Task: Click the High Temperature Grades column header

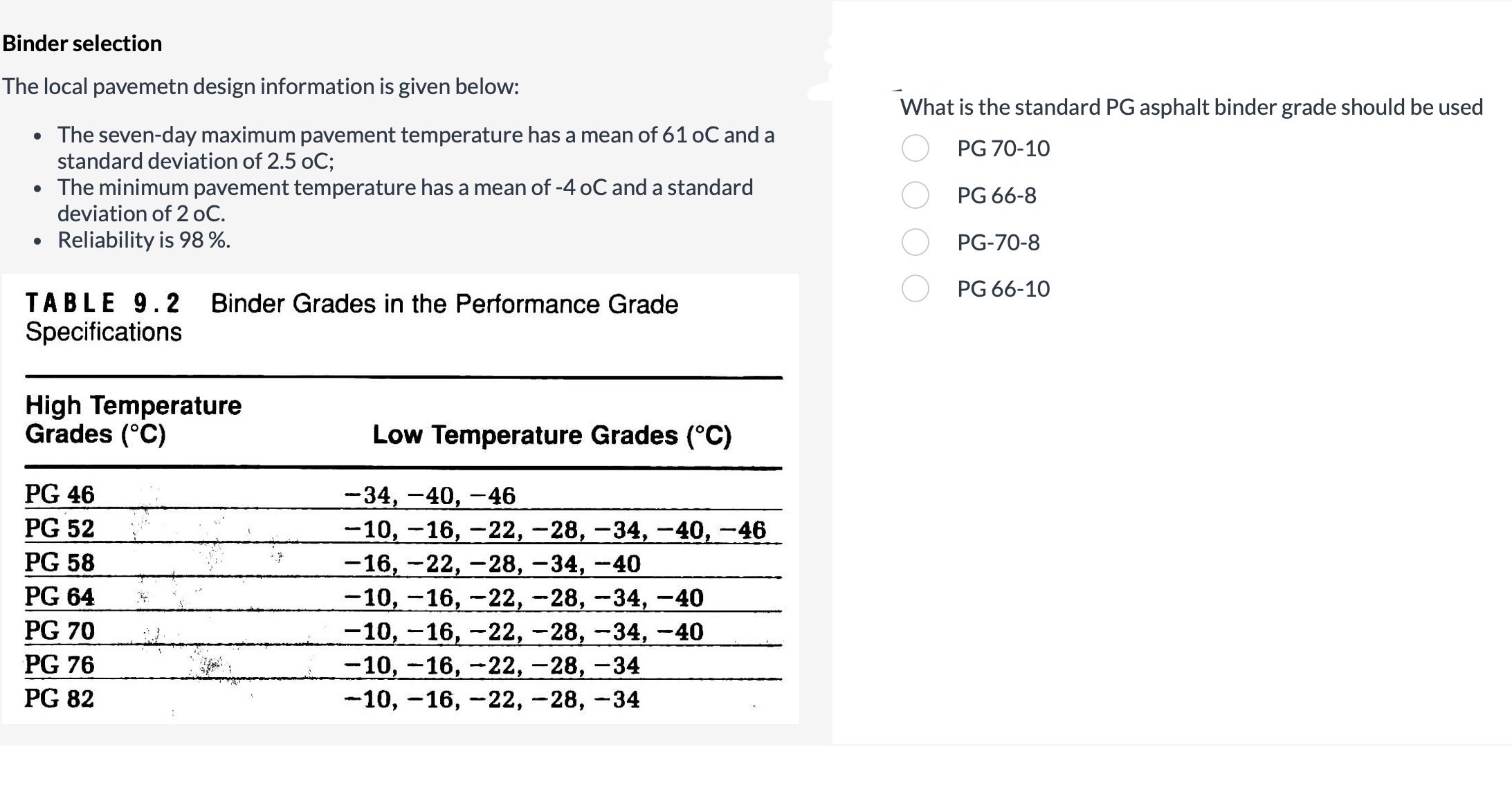Action: [x=134, y=420]
